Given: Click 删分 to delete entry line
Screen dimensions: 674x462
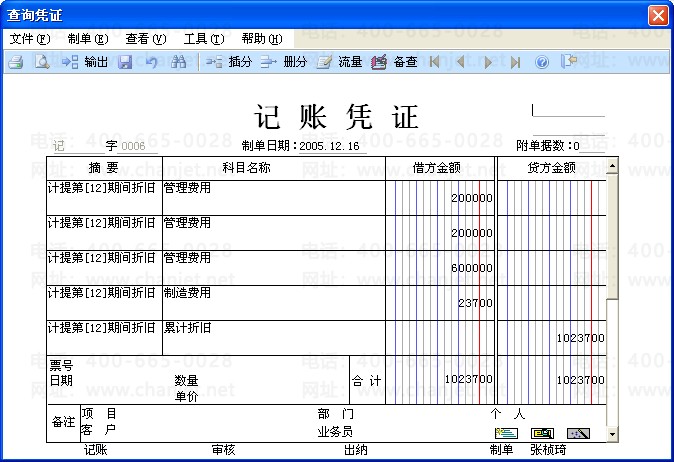Looking at the screenshot, I should [x=284, y=62].
